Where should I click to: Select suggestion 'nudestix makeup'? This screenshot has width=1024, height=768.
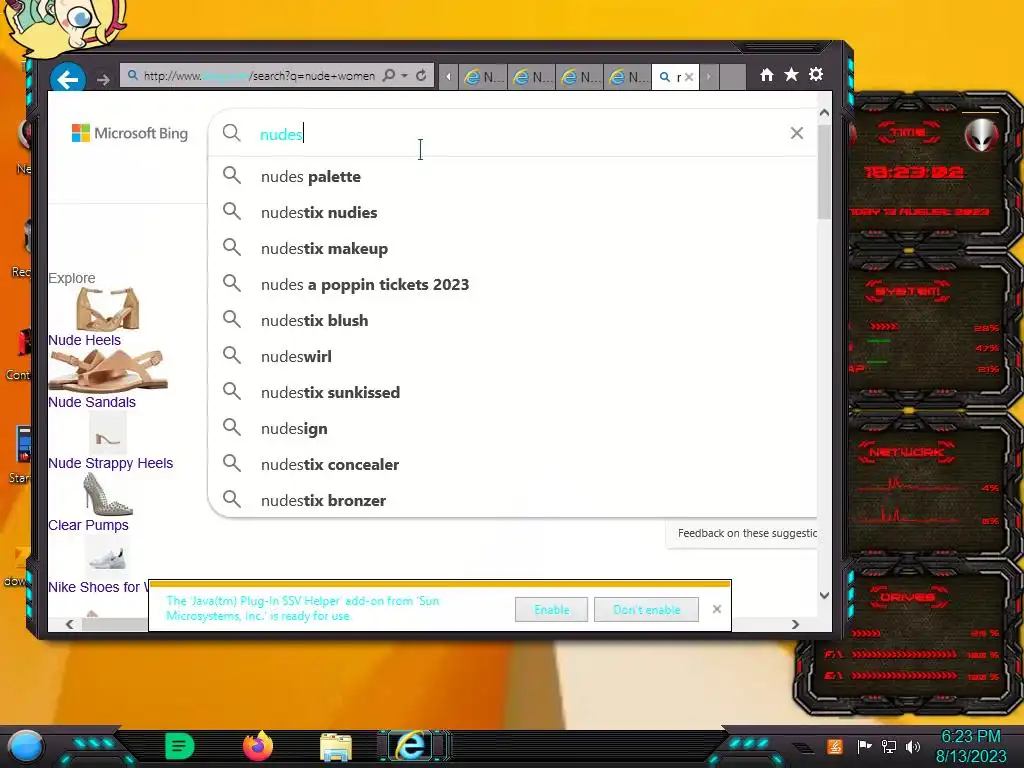512,248
